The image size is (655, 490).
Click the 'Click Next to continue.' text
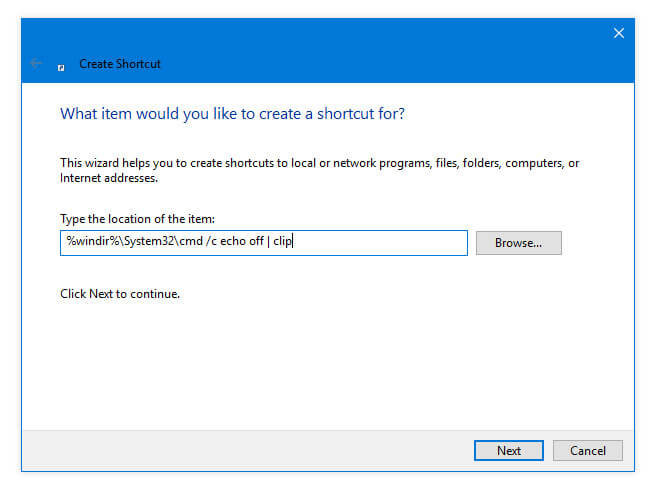(120, 294)
